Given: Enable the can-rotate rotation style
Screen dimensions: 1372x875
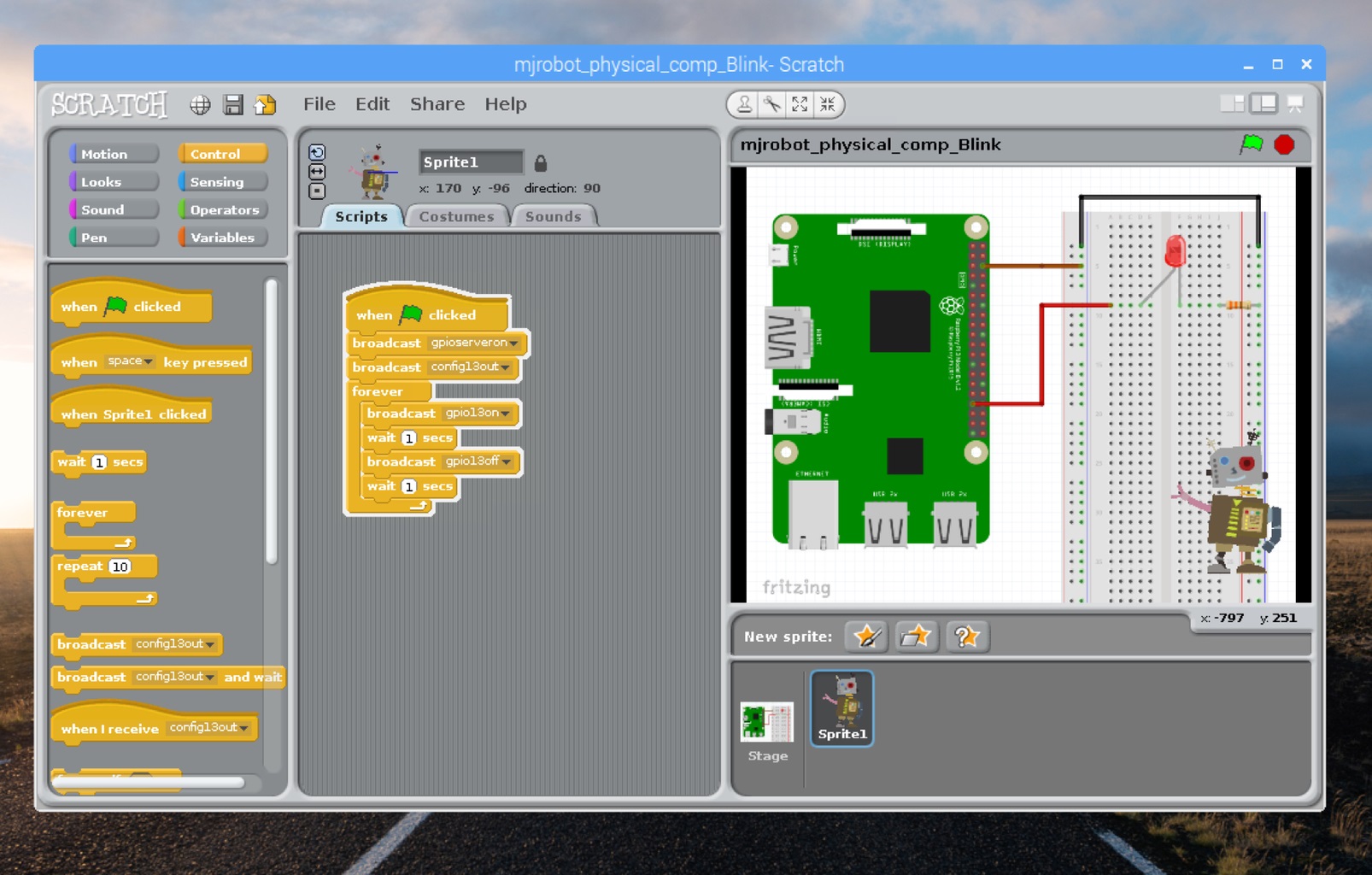Looking at the screenshot, I should click(x=317, y=151).
